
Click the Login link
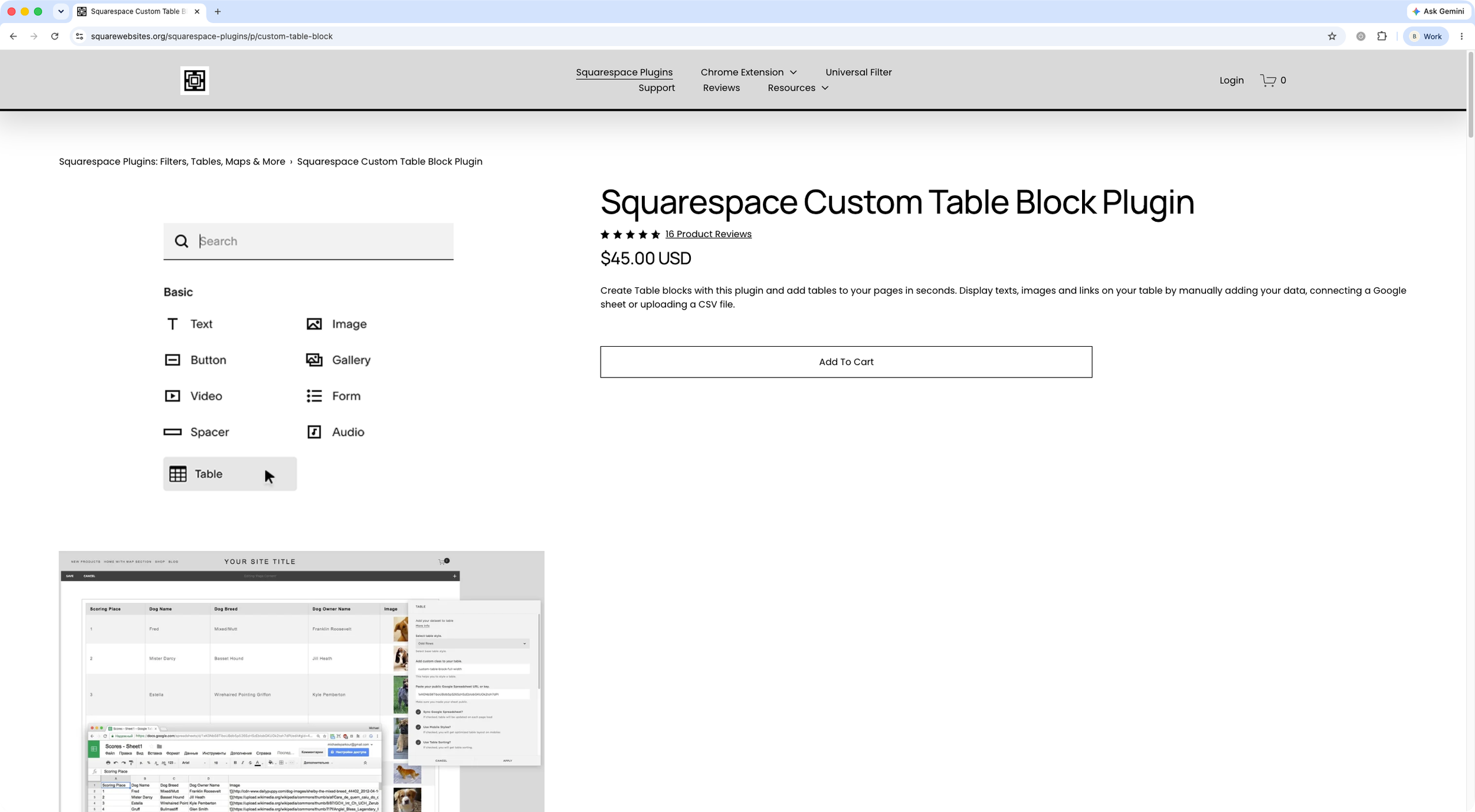1231,80
